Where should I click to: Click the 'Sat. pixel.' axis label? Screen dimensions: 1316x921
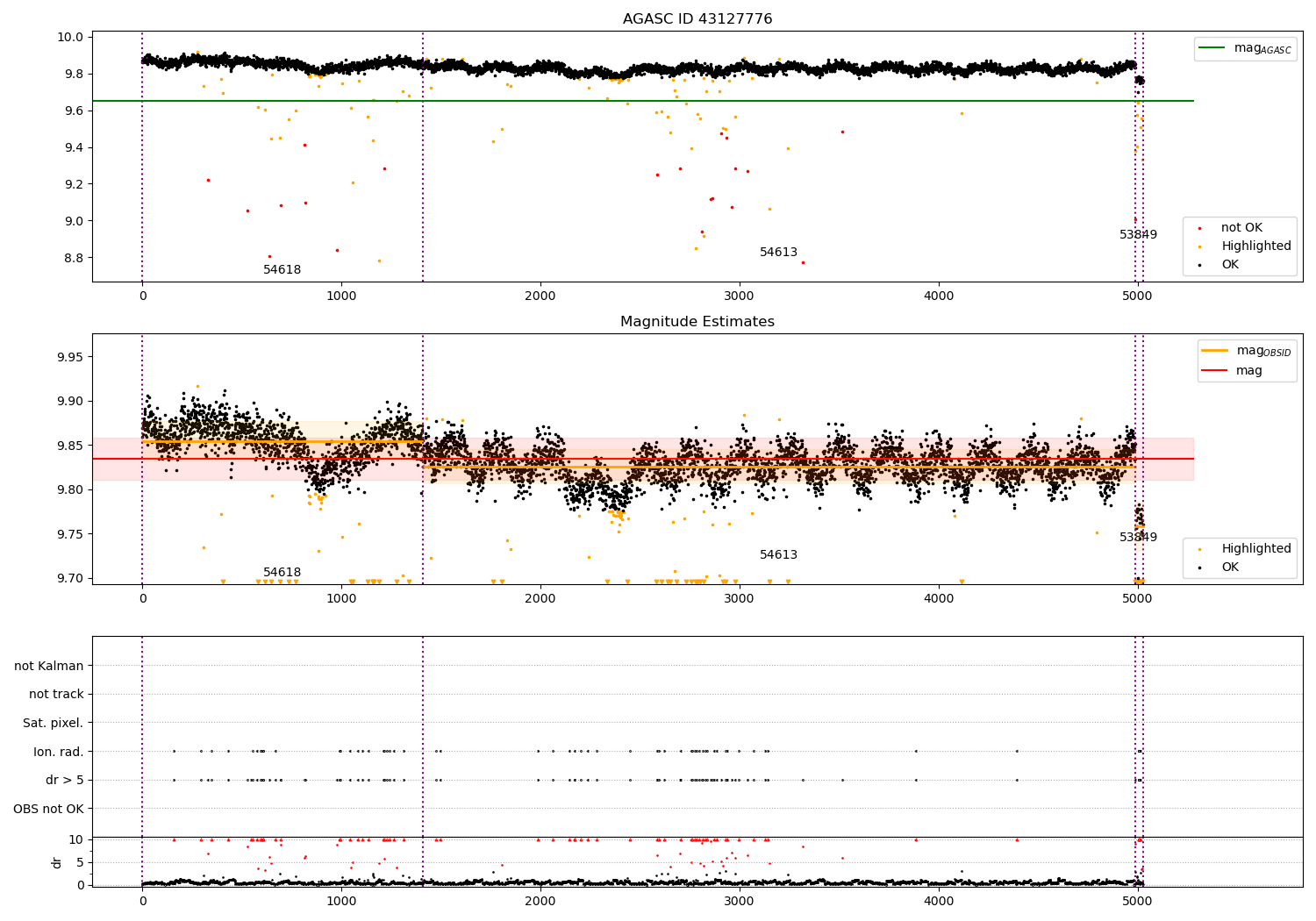tap(54, 724)
